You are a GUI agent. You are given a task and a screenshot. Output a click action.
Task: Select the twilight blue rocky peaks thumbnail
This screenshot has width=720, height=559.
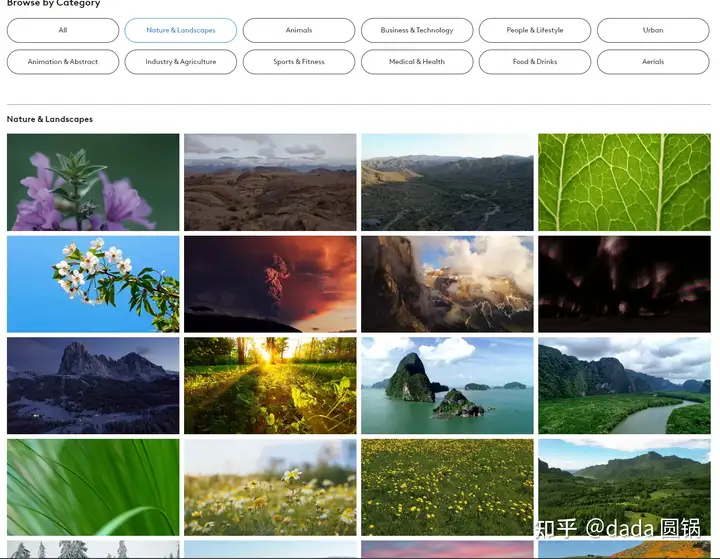click(x=93, y=386)
